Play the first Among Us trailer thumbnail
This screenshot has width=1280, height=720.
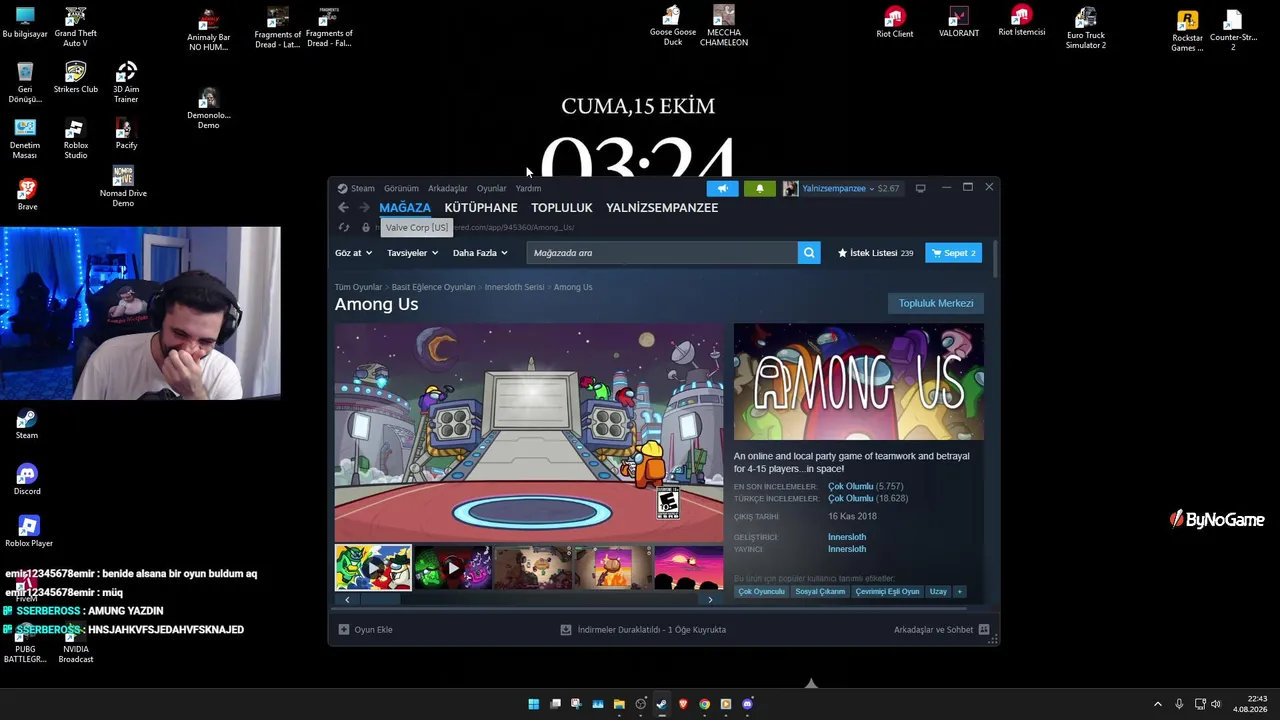373,568
